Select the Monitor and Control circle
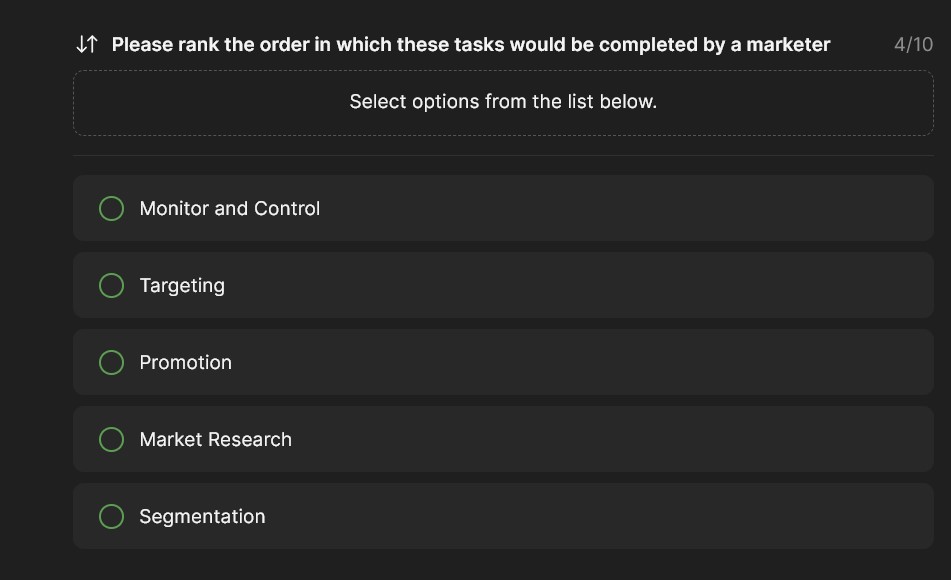Viewport: 951px width, 580px height. (112, 208)
